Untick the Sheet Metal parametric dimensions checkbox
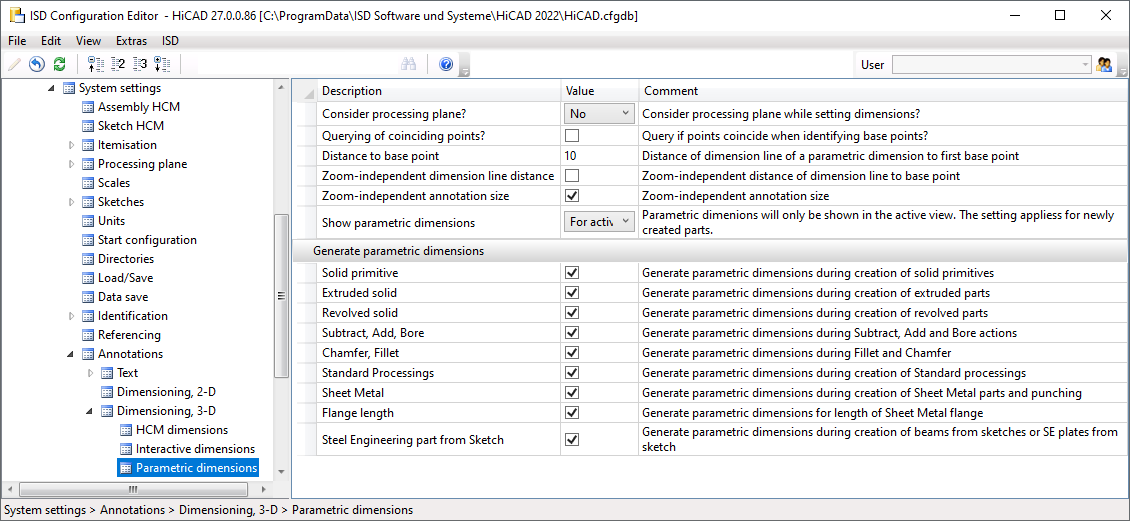The image size is (1130, 521). click(572, 393)
